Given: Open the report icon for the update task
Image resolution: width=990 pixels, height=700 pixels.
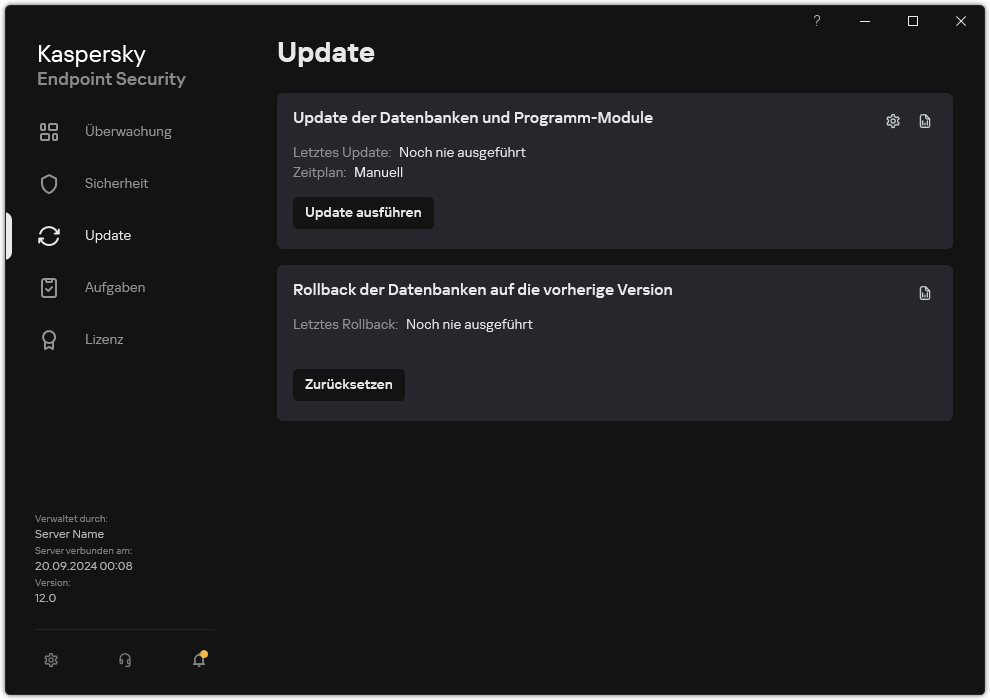Looking at the screenshot, I should 924,120.
